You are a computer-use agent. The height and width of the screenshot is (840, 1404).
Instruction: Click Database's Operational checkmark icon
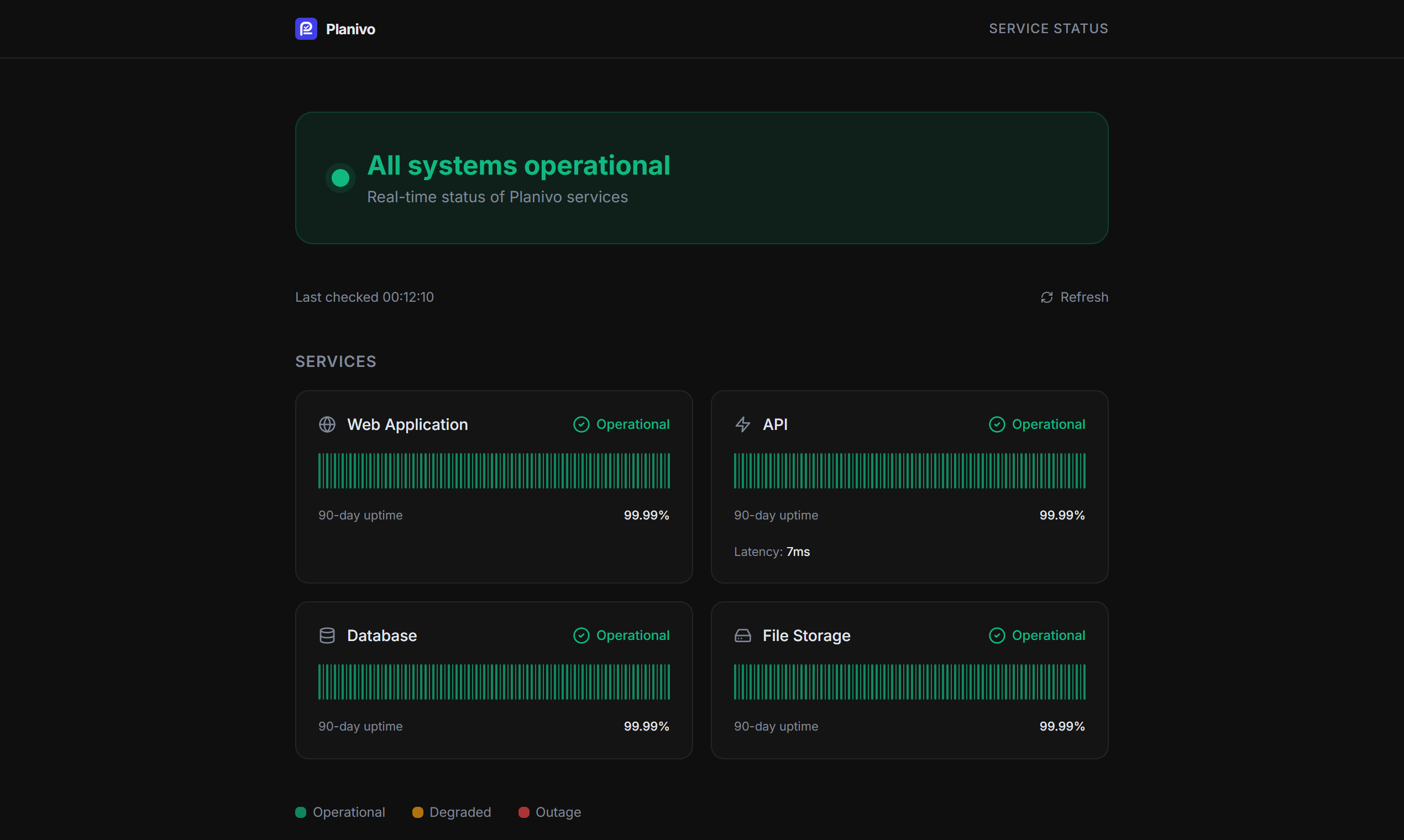point(581,636)
